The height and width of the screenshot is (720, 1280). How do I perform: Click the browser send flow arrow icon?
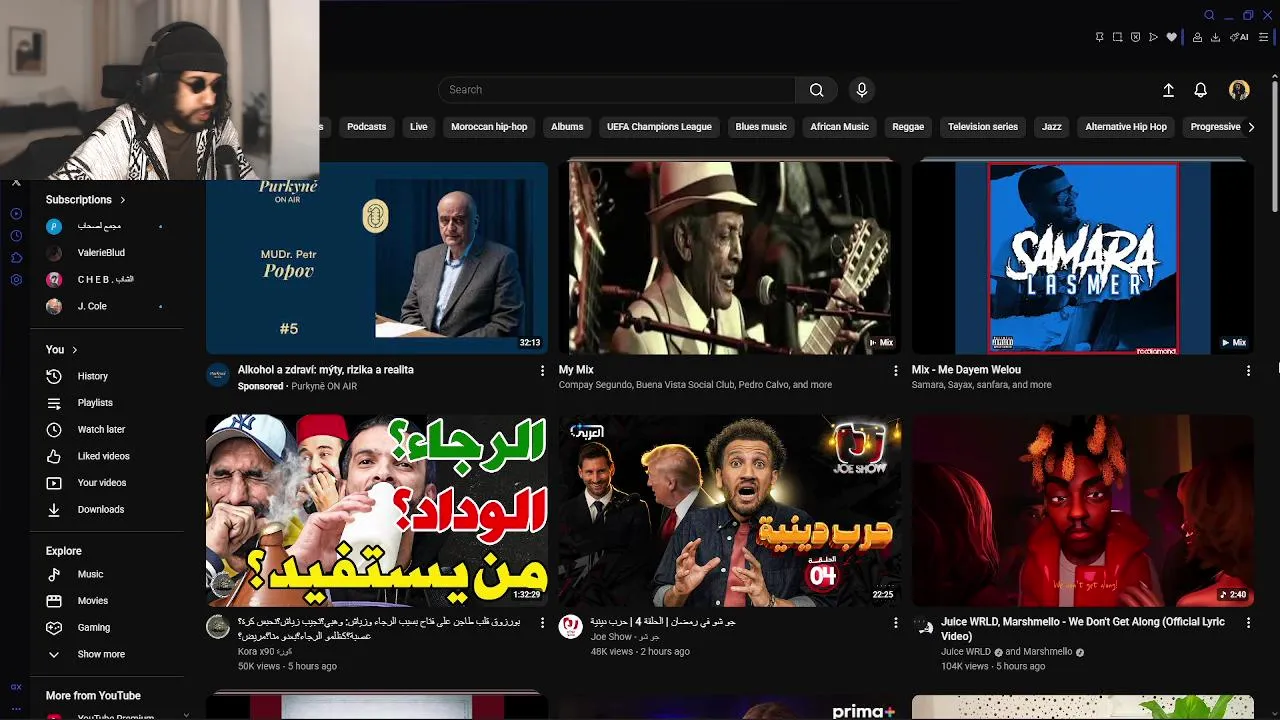pyautogui.click(x=1153, y=37)
